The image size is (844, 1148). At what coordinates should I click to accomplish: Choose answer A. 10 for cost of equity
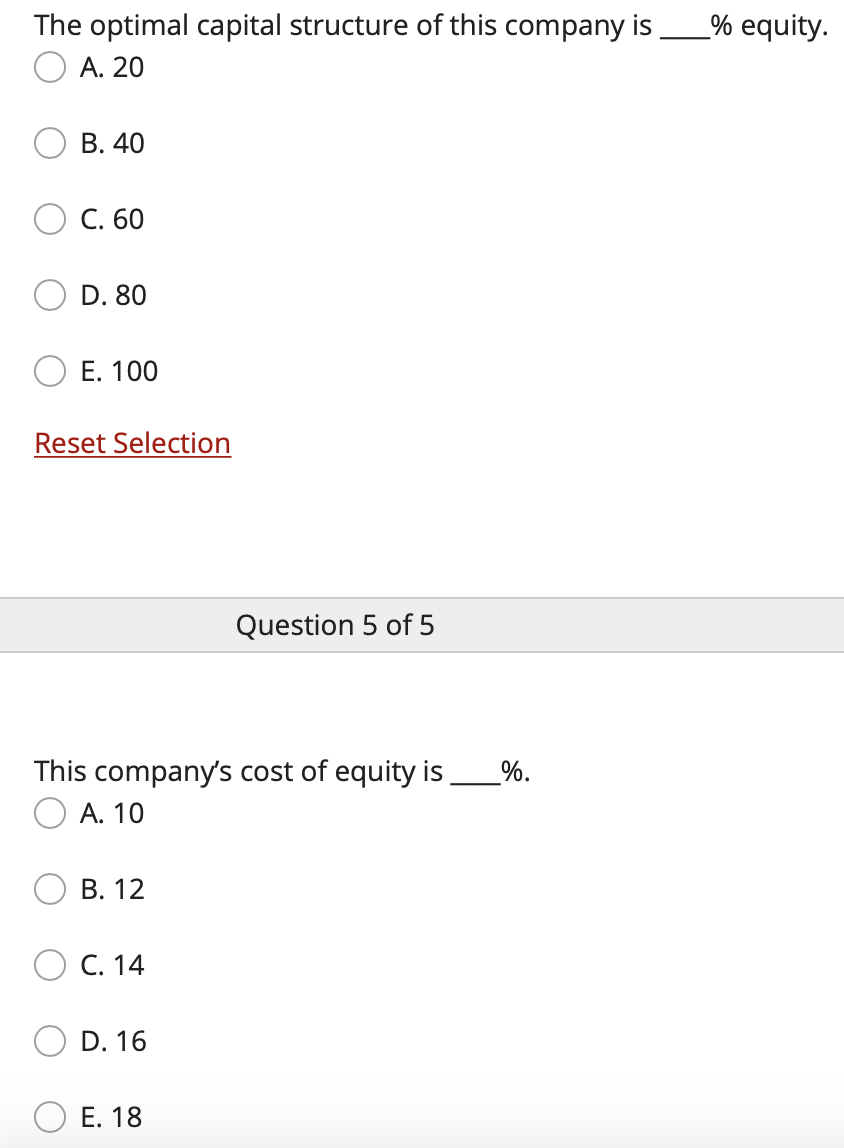(x=49, y=813)
